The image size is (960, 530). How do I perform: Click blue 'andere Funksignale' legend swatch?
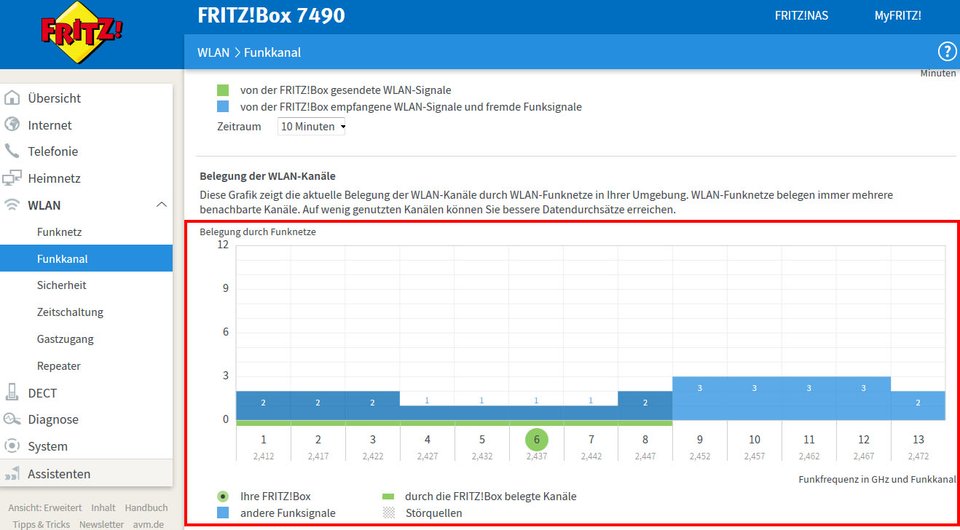[x=223, y=513]
